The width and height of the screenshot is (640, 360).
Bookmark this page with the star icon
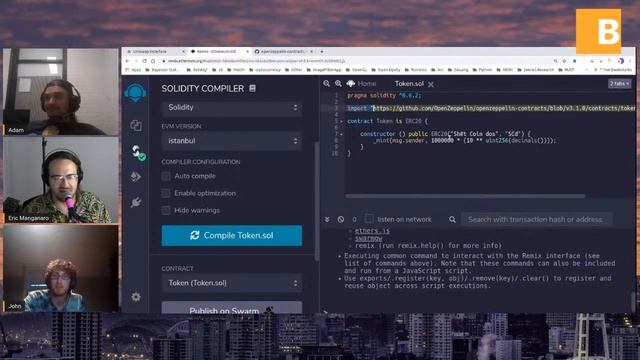coord(574,61)
